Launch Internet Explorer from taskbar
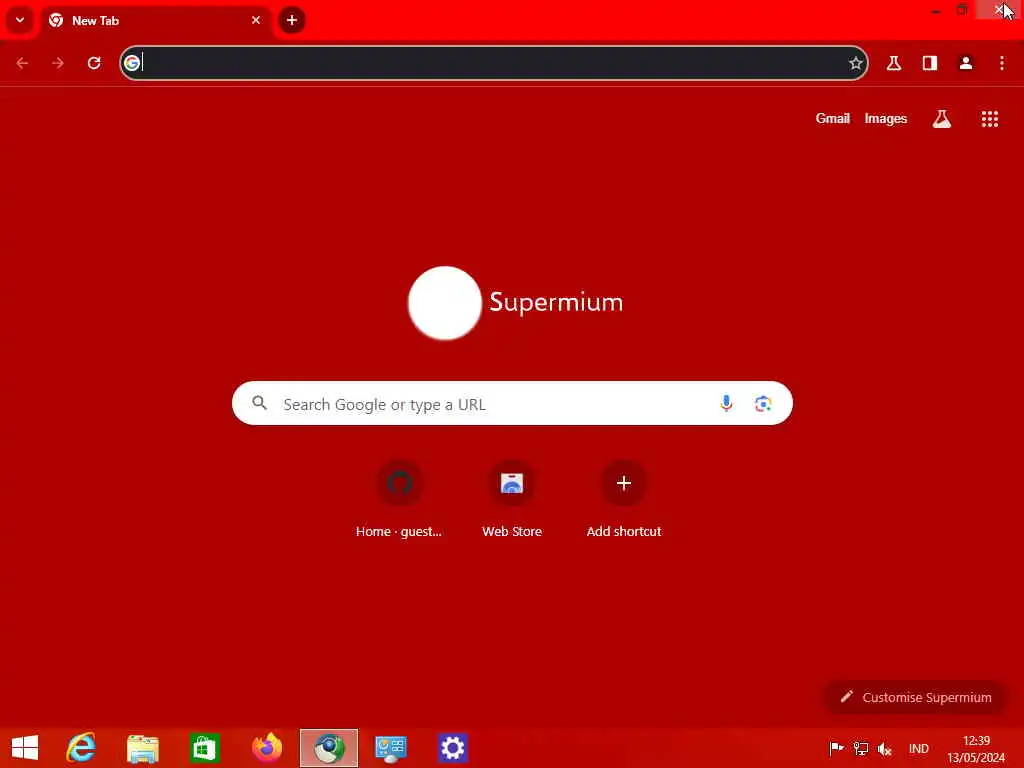The width and height of the screenshot is (1024, 768). tap(81, 748)
